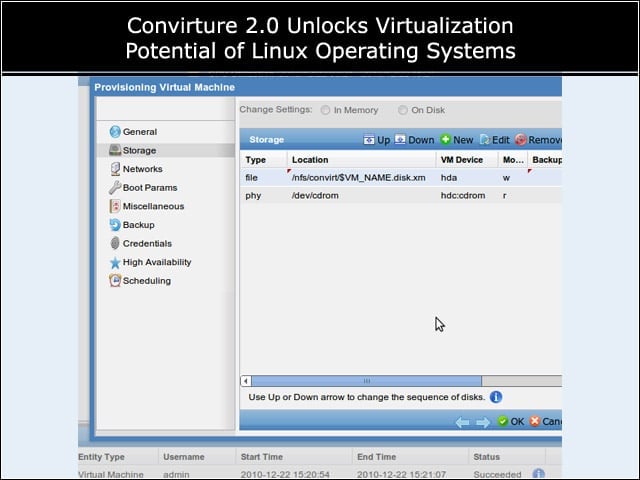Viewport: 640px width, 480px height.
Task: Click the Credentials fingerprint icon
Action: [x=115, y=243]
